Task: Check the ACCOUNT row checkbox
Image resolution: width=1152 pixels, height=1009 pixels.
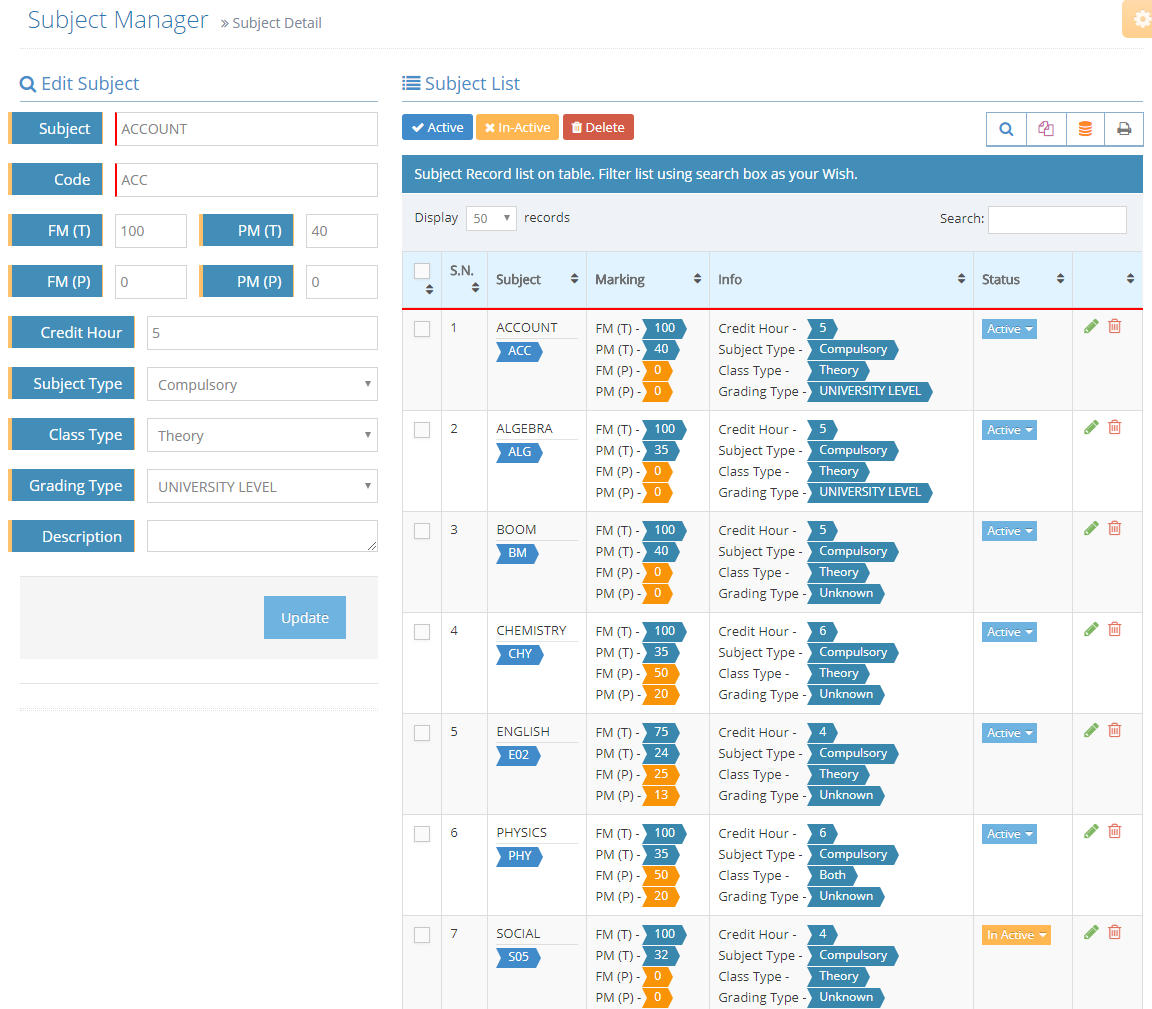Action: coord(422,329)
